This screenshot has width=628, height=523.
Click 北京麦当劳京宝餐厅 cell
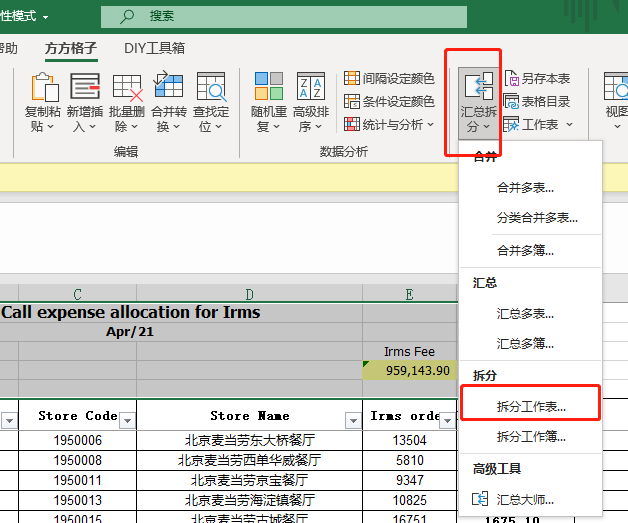[x=249, y=481]
